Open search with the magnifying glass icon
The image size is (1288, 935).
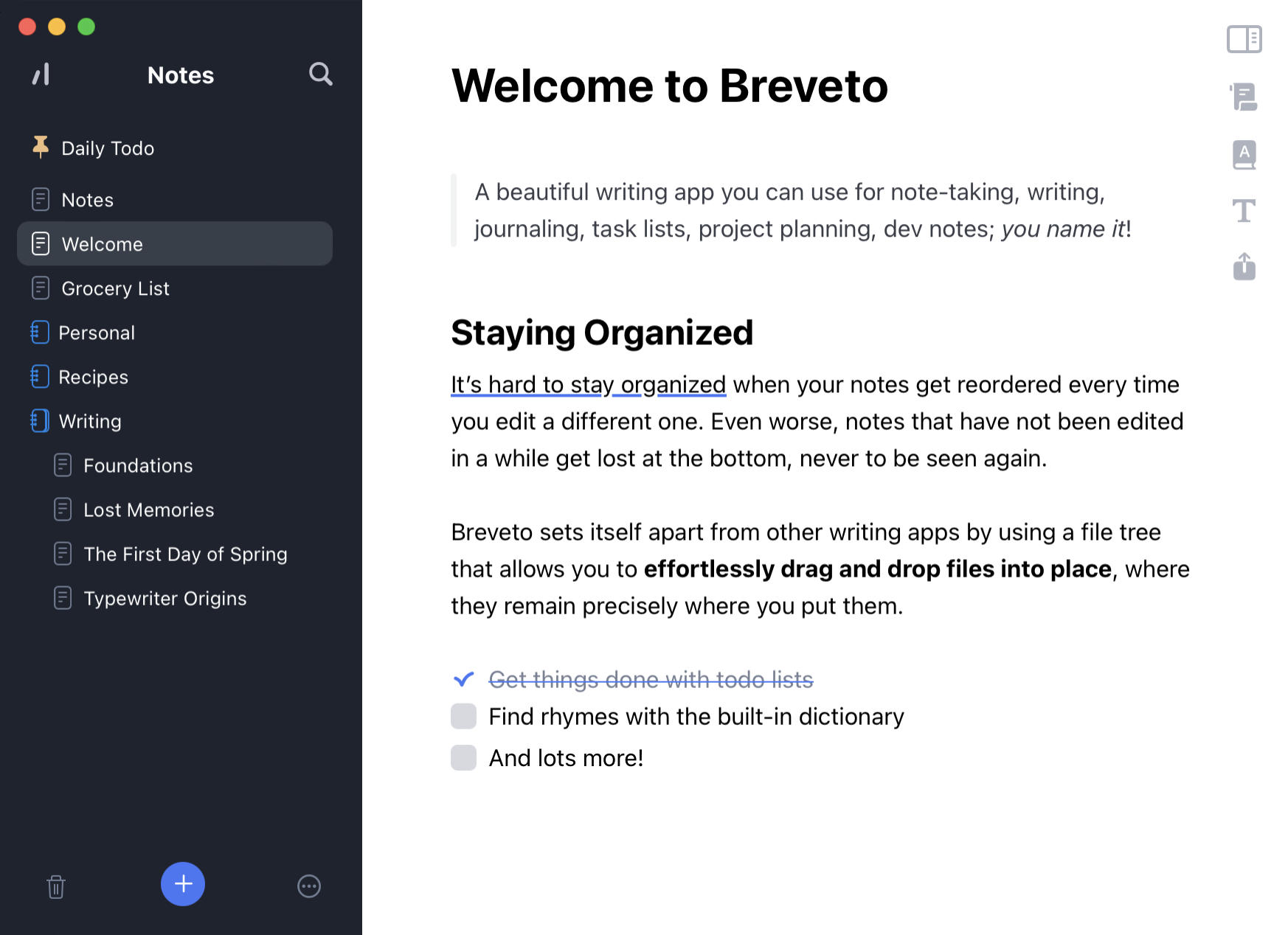320,74
